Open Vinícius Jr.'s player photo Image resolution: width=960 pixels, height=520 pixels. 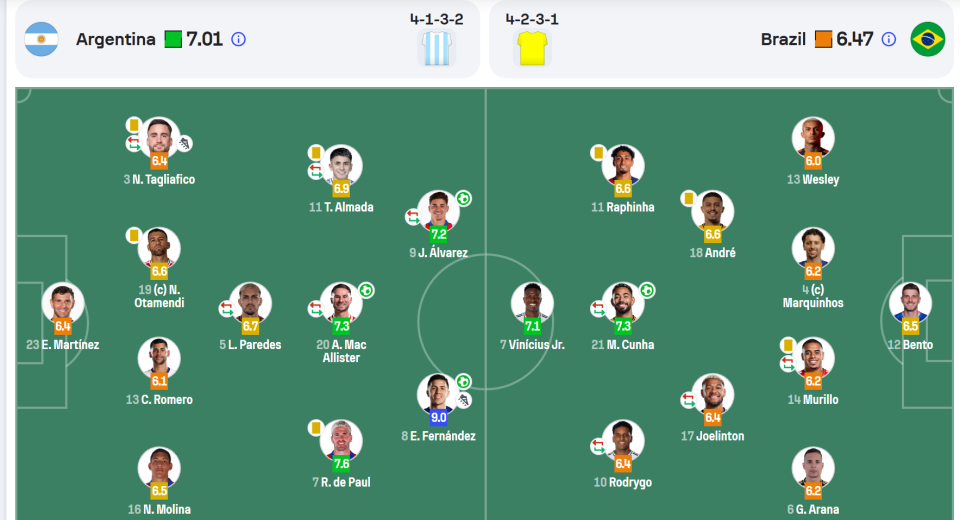[x=532, y=303]
